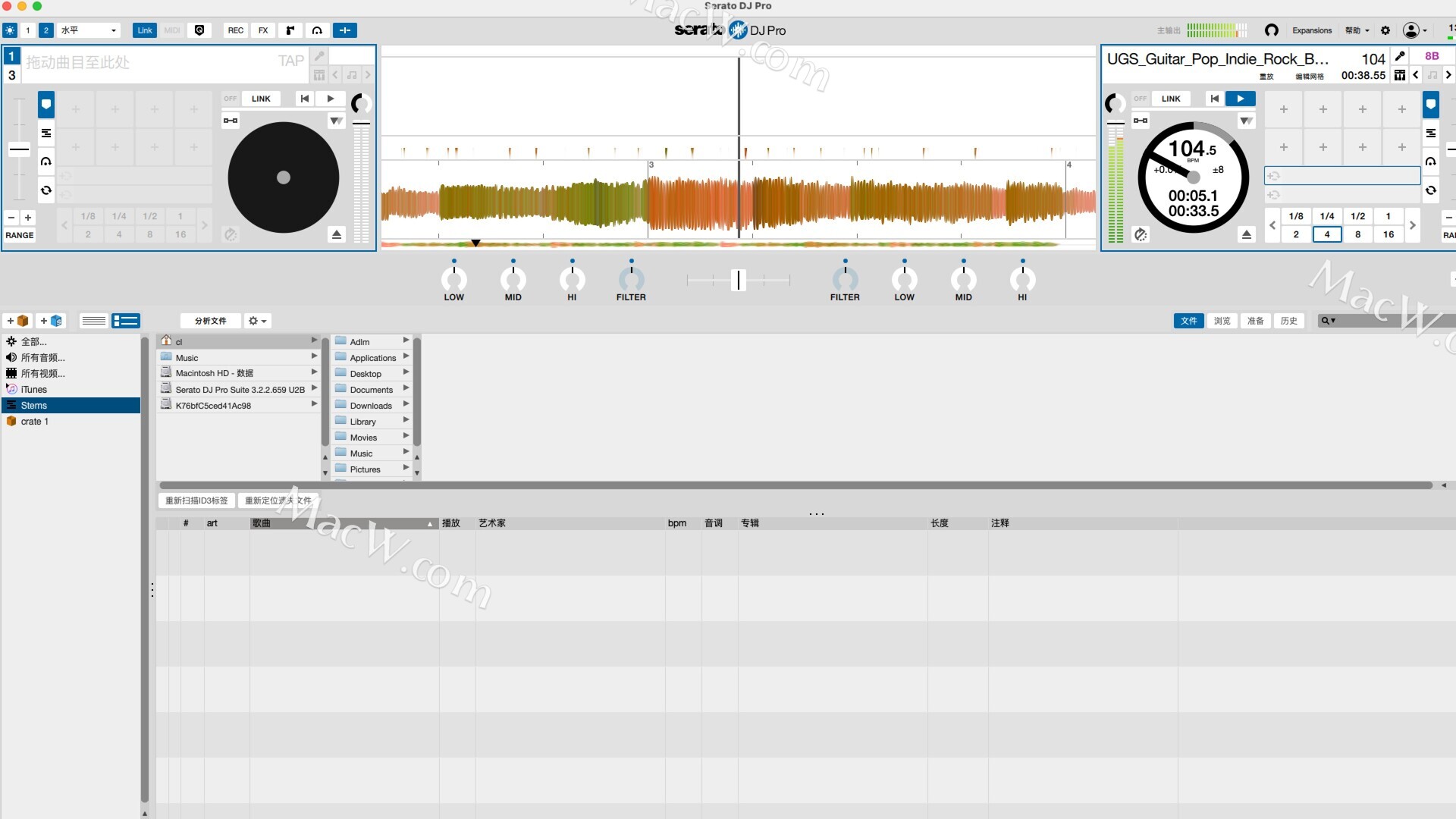
Task: Click right deck microphone icon
Action: pyautogui.click(x=1400, y=56)
